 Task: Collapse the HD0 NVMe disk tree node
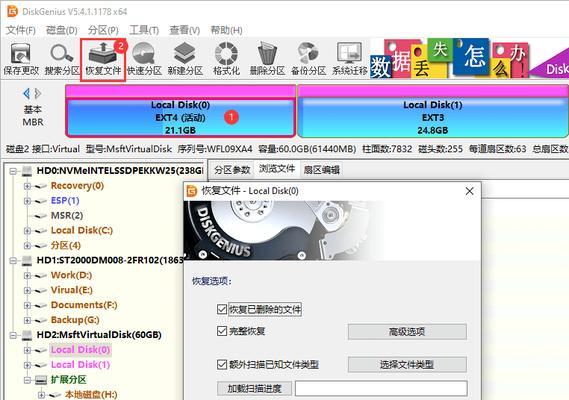point(13,171)
